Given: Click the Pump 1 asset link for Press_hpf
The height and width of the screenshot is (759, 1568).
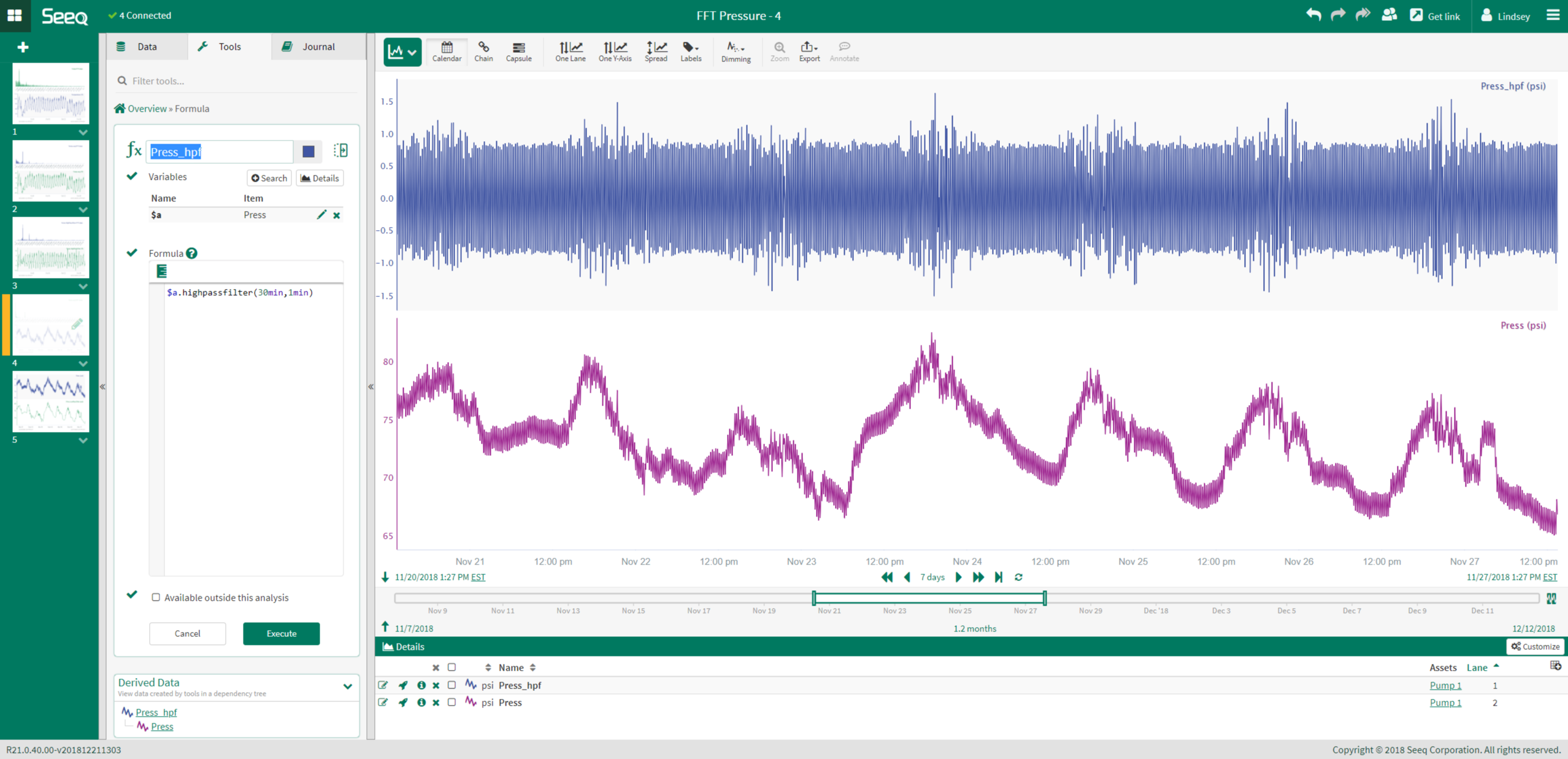Looking at the screenshot, I should (x=1445, y=685).
